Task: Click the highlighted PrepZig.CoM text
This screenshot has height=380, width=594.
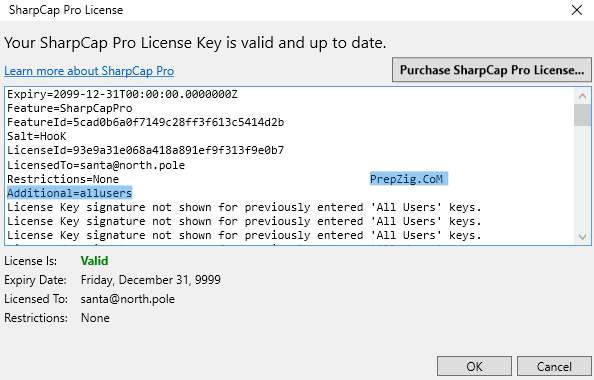Action: (409, 179)
